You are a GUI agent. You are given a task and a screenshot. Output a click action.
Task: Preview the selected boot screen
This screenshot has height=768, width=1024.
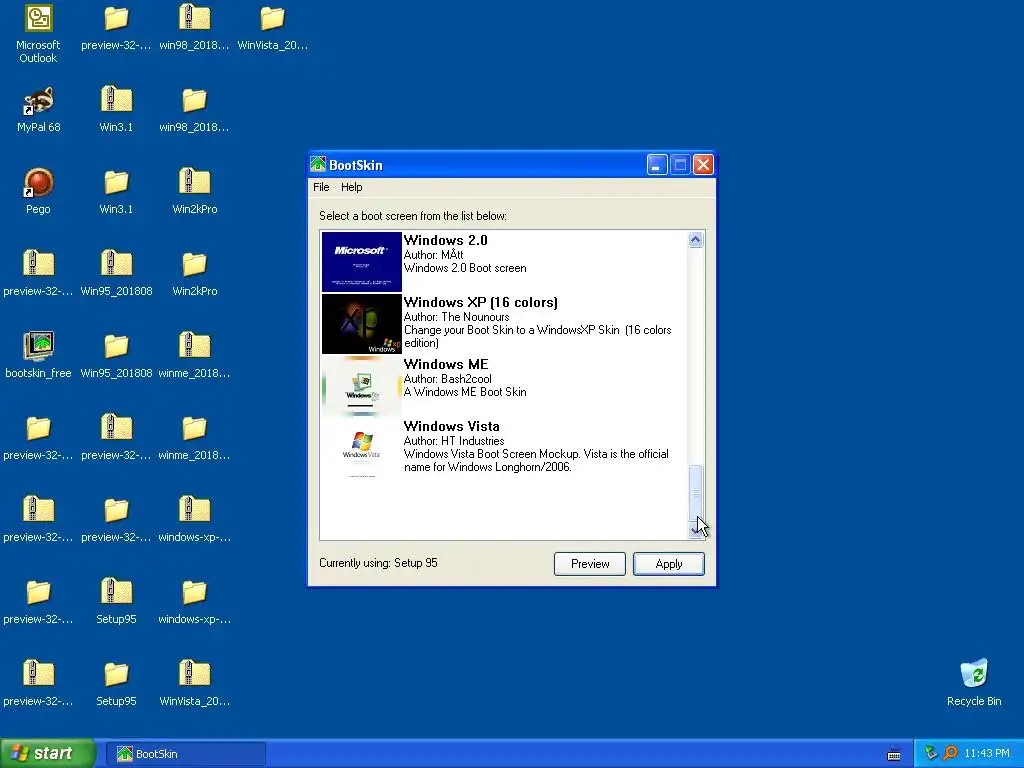pyautogui.click(x=590, y=564)
